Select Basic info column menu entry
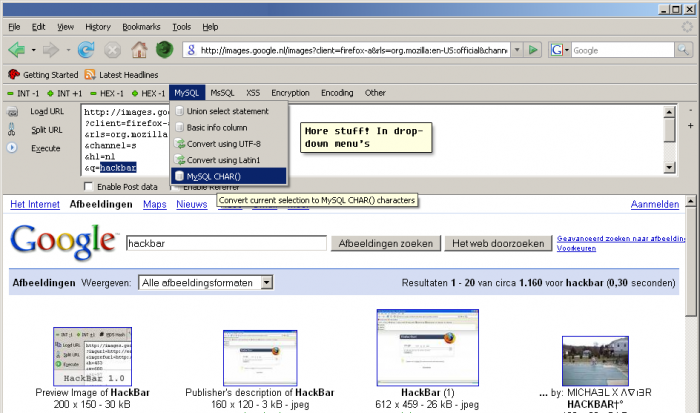The image size is (700, 413). tap(229, 128)
